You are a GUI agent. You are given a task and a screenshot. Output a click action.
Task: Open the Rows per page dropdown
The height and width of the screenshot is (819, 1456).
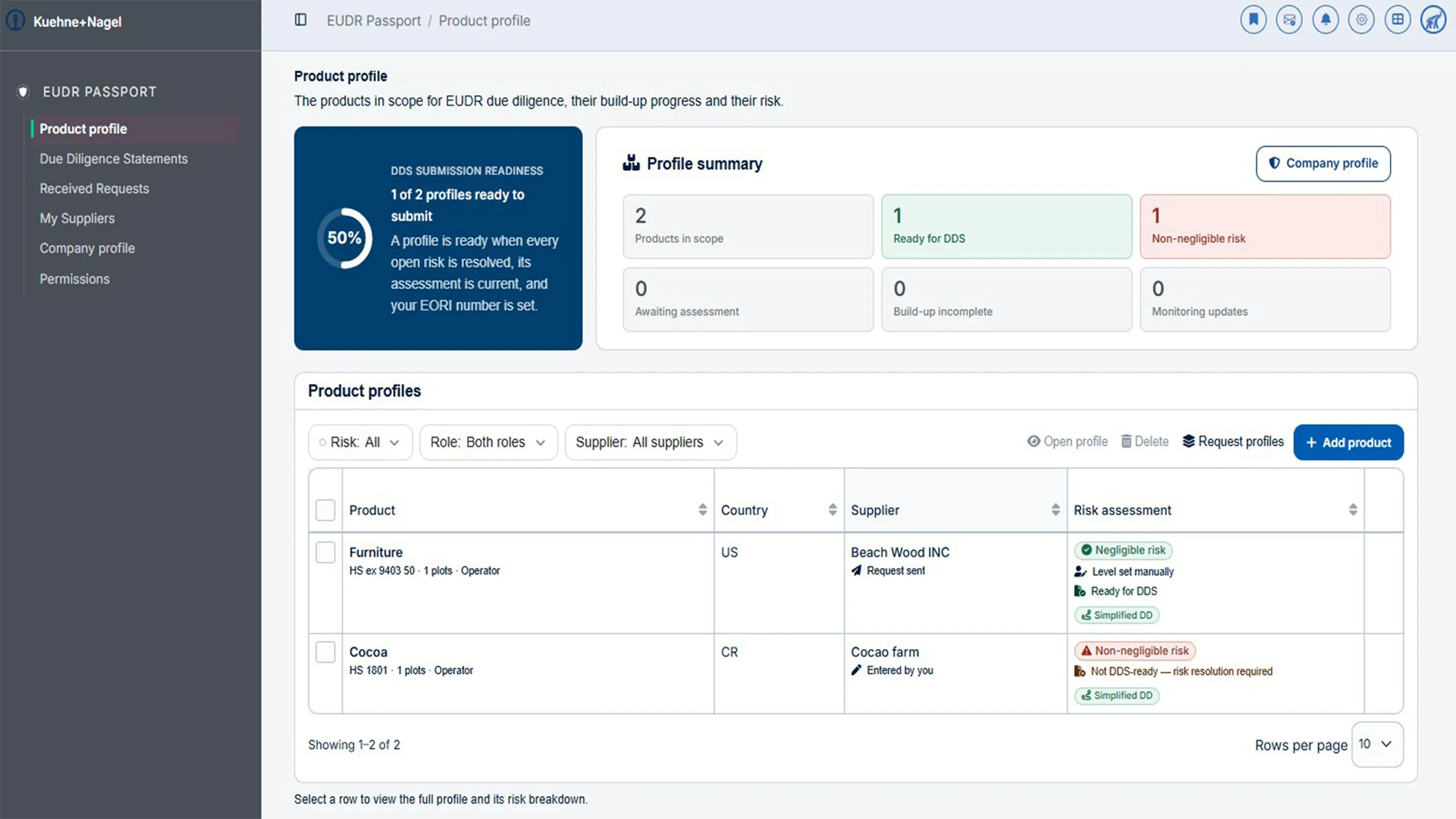coord(1377,744)
